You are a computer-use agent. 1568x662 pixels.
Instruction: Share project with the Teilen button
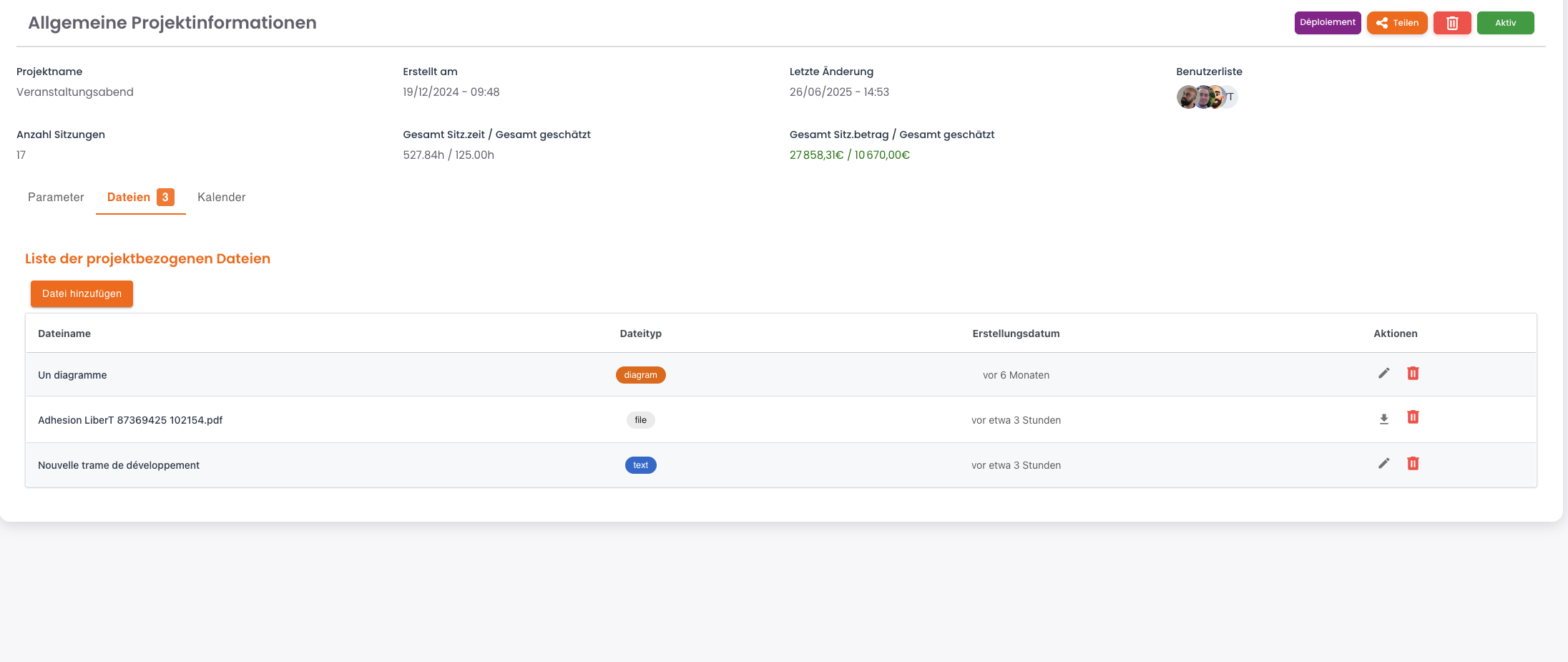(1396, 23)
